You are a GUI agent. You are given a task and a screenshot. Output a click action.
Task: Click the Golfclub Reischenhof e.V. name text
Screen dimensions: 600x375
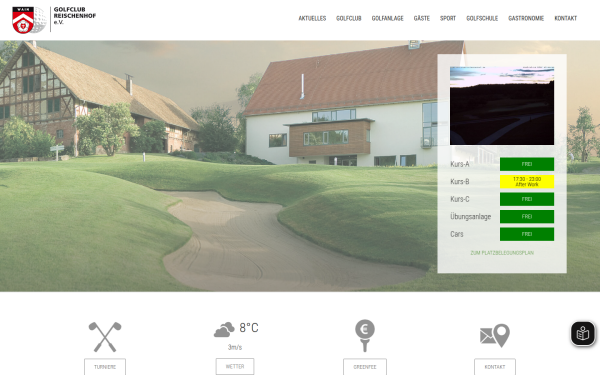tap(75, 16)
